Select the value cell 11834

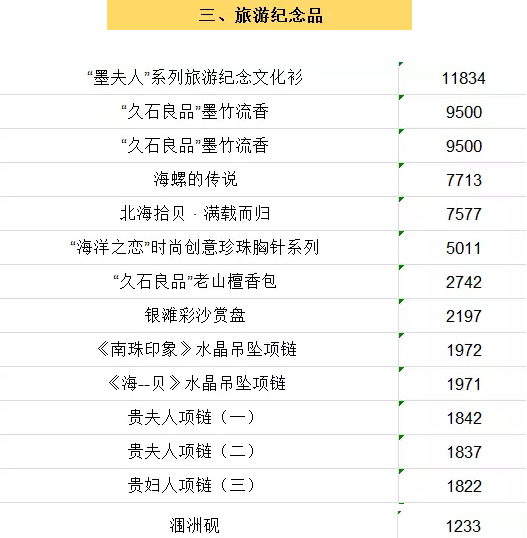point(462,78)
